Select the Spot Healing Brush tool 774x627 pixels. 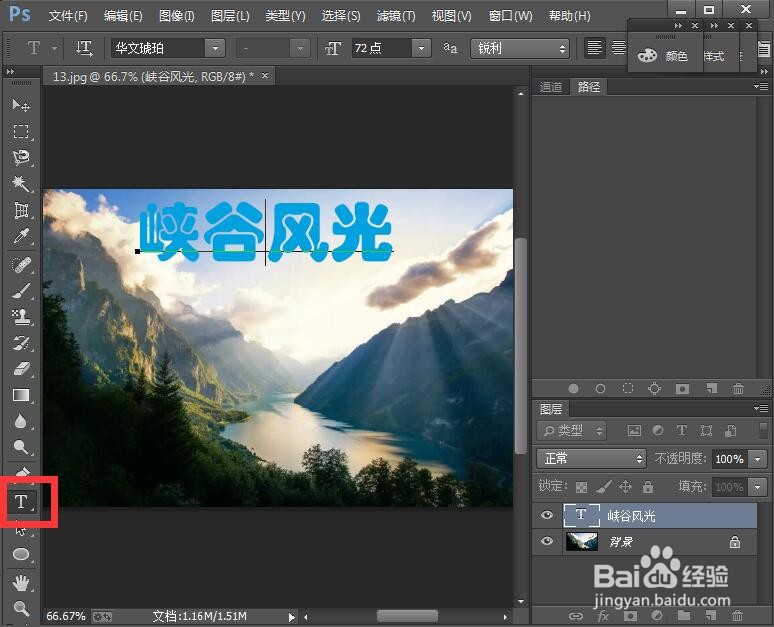(21, 265)
